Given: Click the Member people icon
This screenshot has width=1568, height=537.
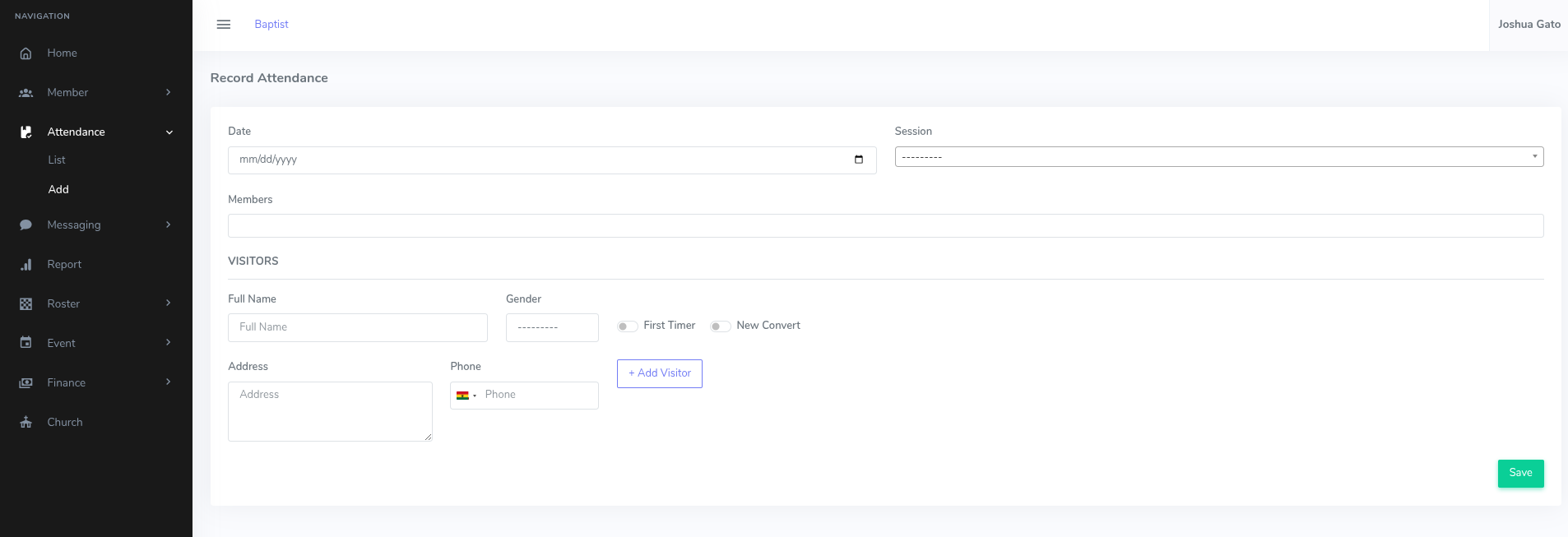Looking at the screenshot, I should tap(26, 93).
